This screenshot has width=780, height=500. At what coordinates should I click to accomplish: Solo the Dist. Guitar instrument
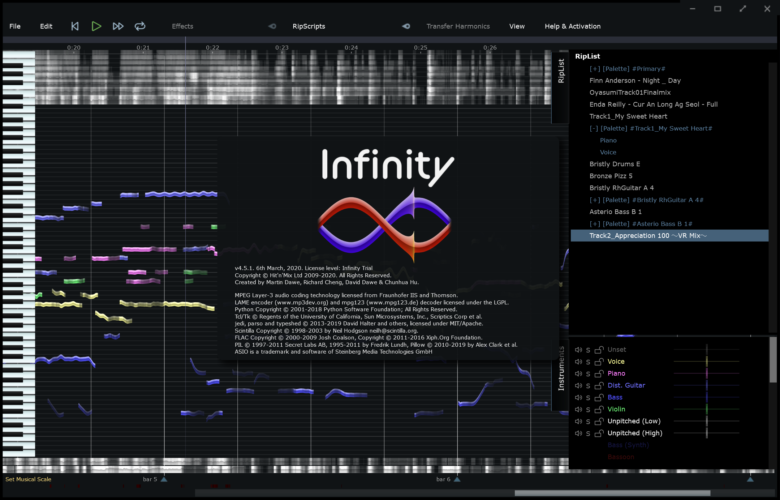[588, 386]
